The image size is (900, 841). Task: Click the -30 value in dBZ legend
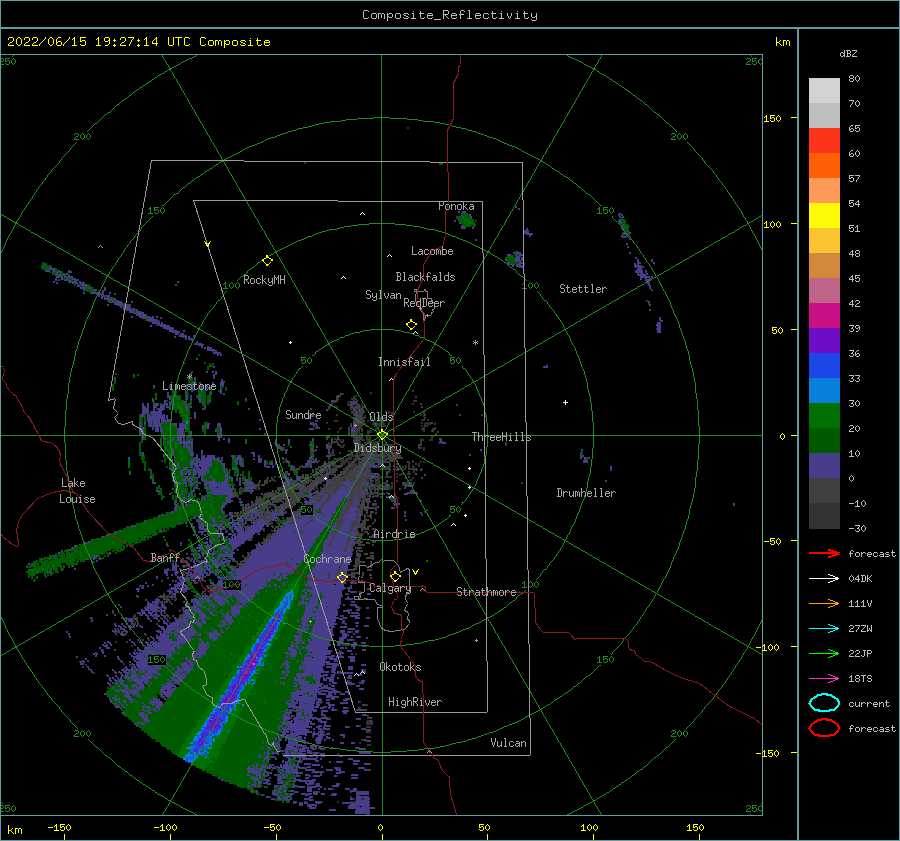857,528
